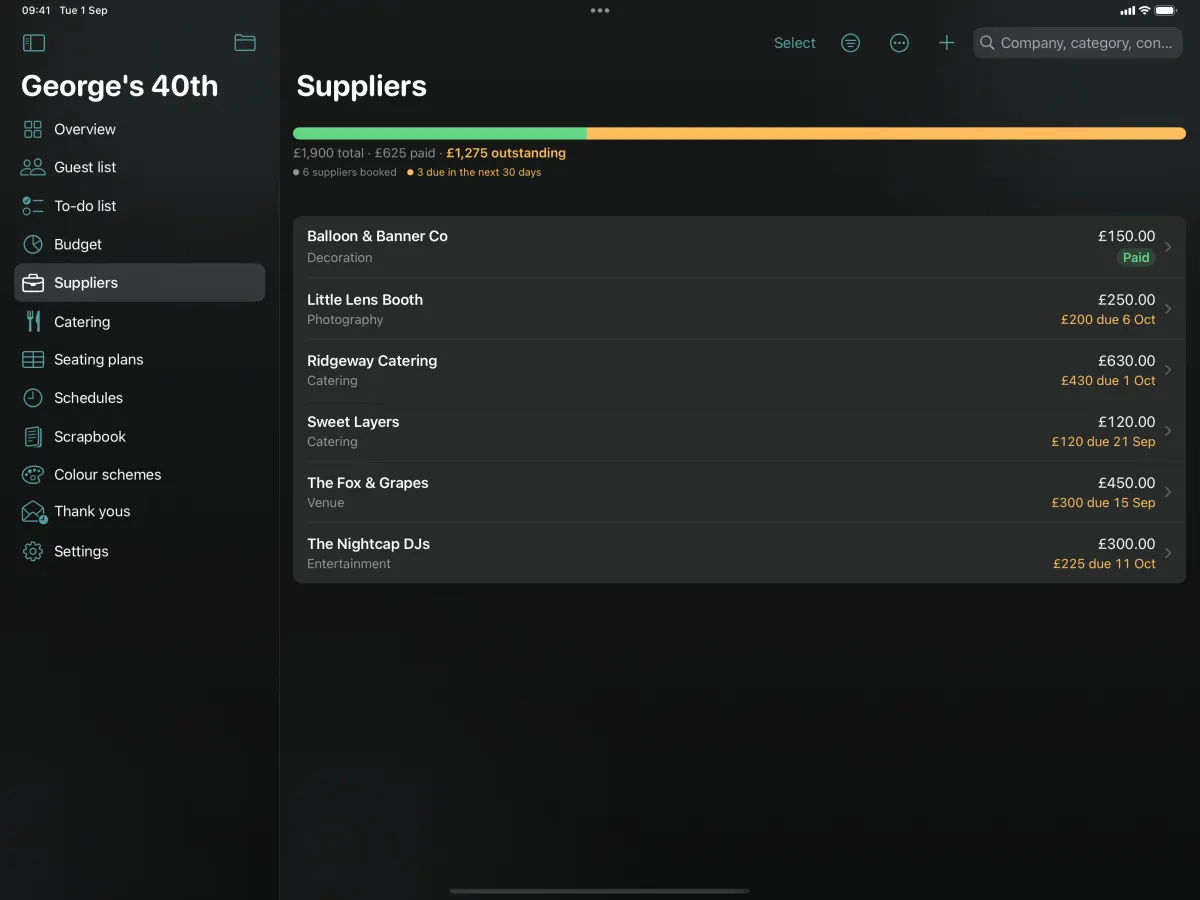This screenshot has height=900, width=1200.
Task: Click the Decoration category label
Action: point(339,258)
